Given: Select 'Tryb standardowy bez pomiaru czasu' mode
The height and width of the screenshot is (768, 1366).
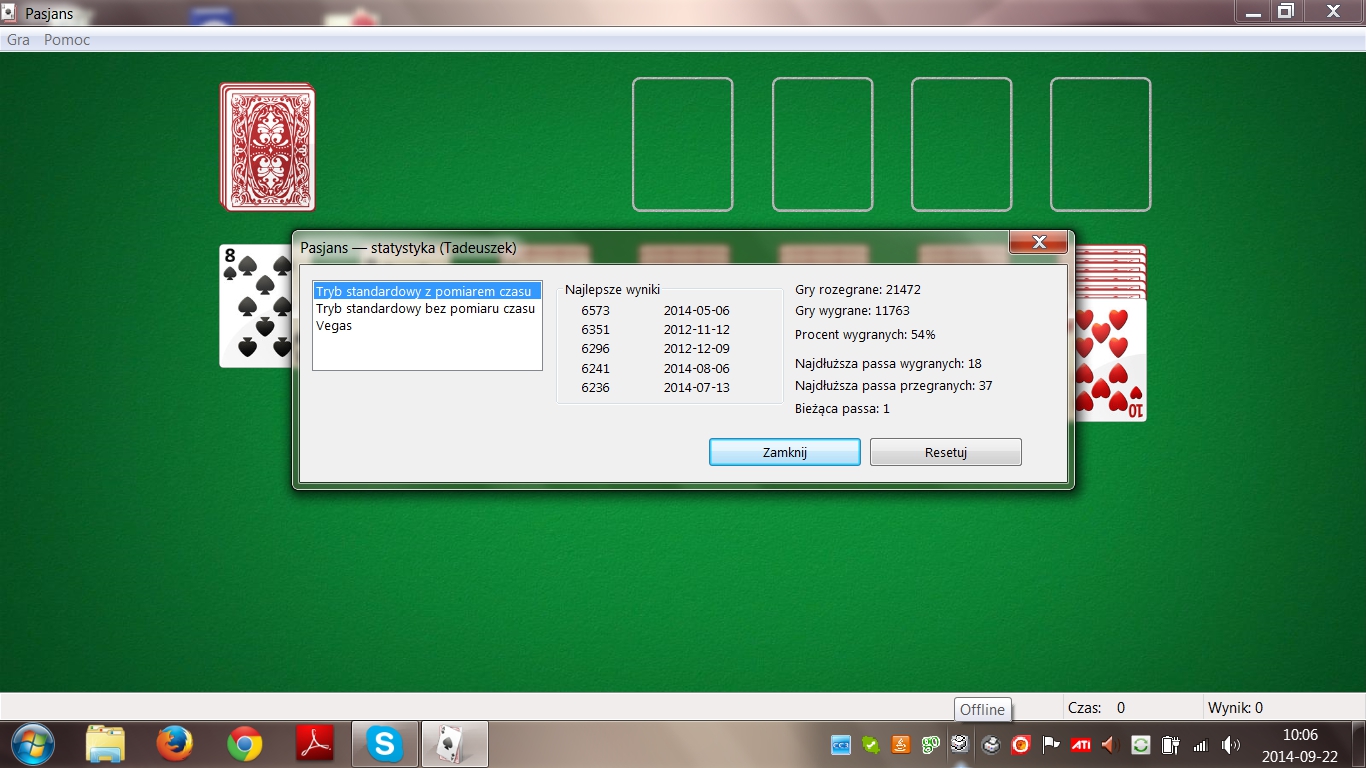Looking at the screenshot, I should pos(426,308).
